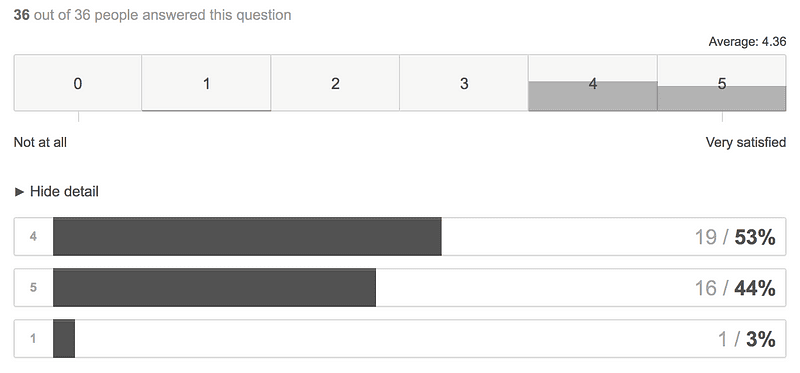
Task: Click the Average: 4.36 label
Action: pyautogui.click(x=747, y=42)
